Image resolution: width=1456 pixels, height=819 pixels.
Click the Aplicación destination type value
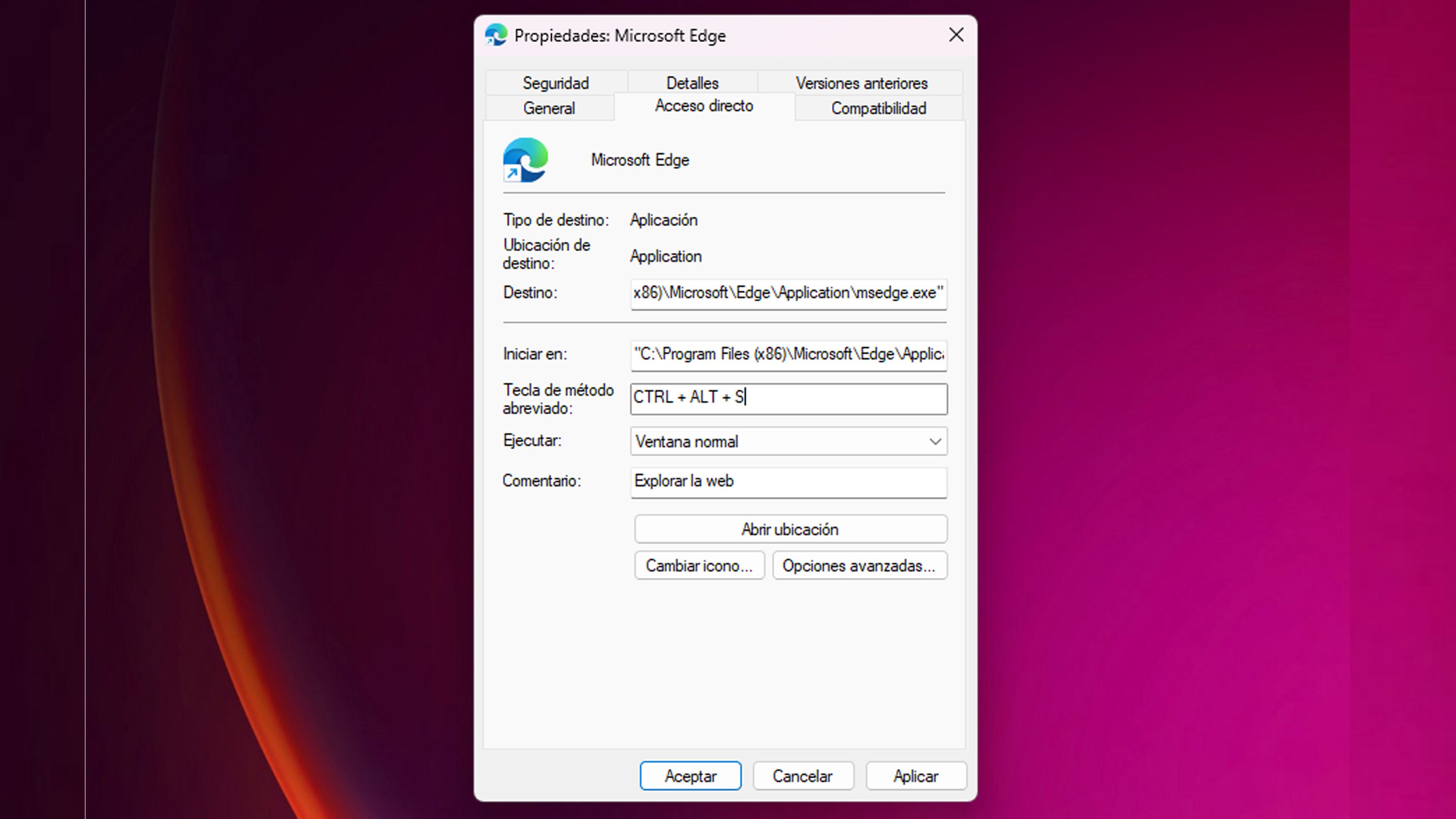(664, 220)
